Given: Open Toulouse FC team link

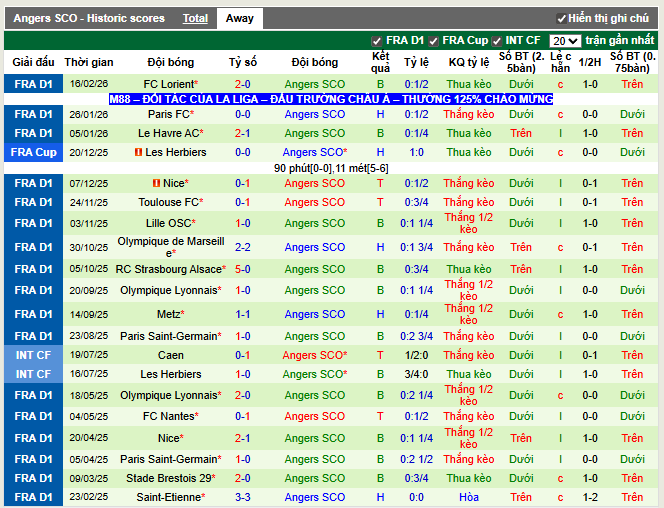Looking at the screenshot, I should (171, 202).
